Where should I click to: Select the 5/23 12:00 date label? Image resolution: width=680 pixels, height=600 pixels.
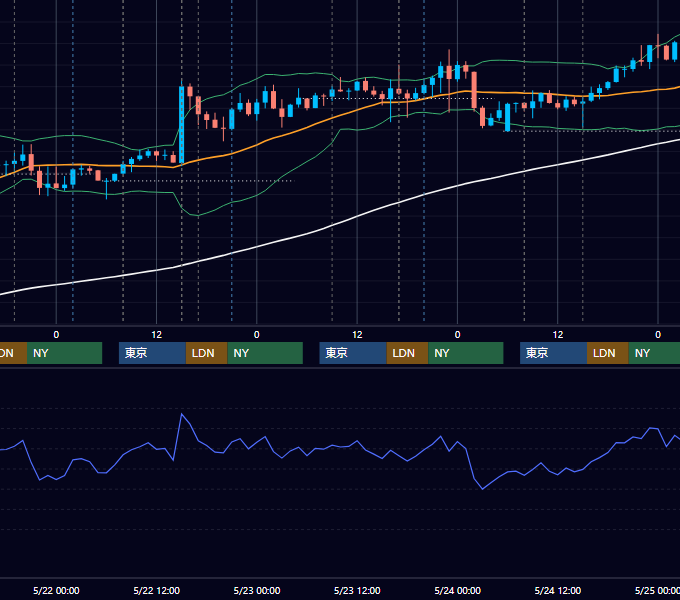(x=357, y=590)
